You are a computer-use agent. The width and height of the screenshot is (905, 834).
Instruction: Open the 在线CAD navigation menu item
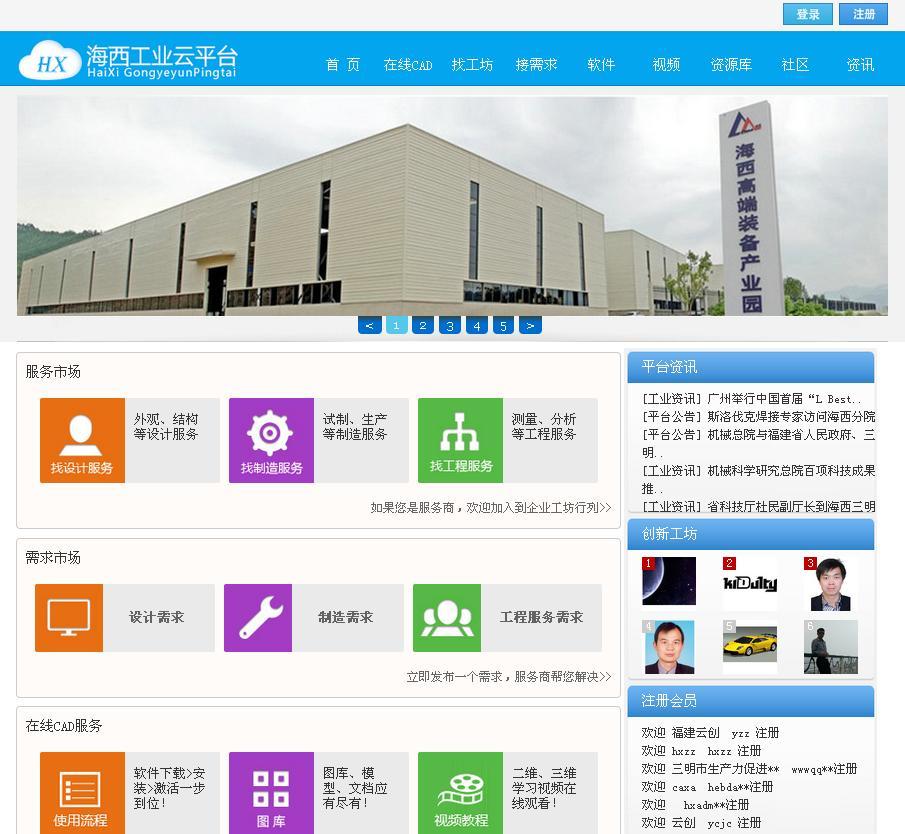point(408,65)
